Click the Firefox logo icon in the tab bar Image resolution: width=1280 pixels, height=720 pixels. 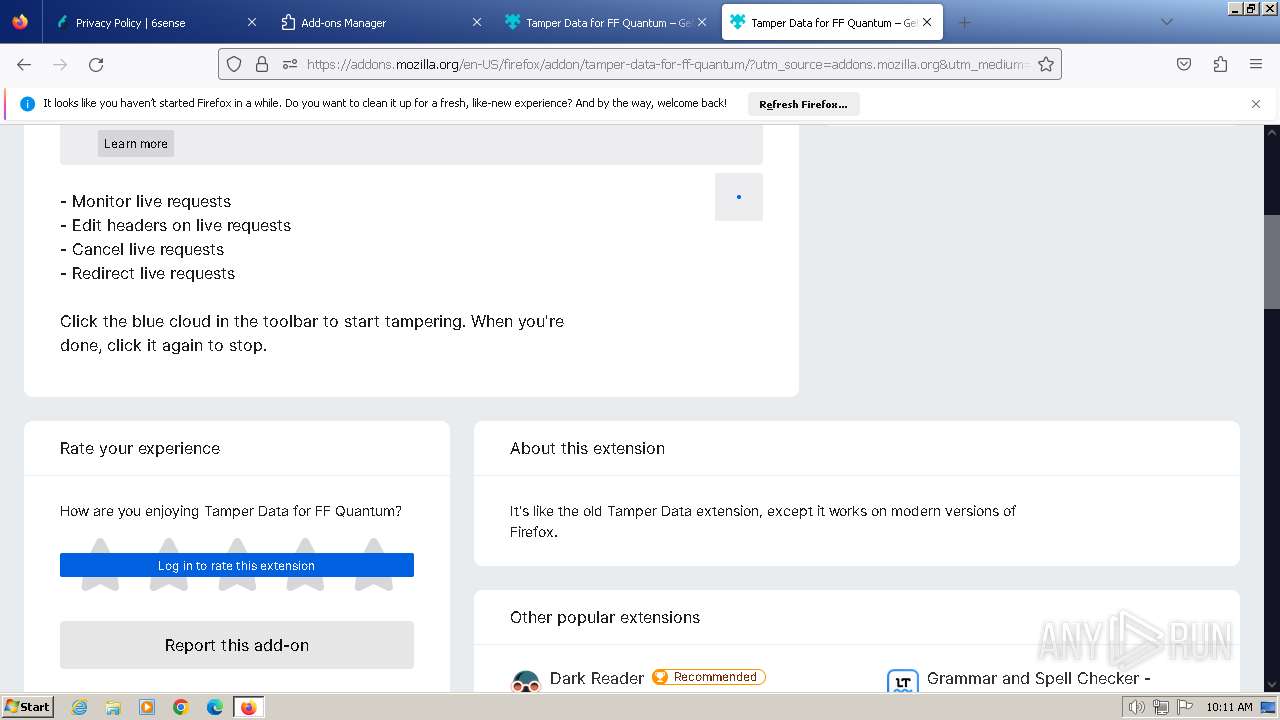[x=20, y=22]
